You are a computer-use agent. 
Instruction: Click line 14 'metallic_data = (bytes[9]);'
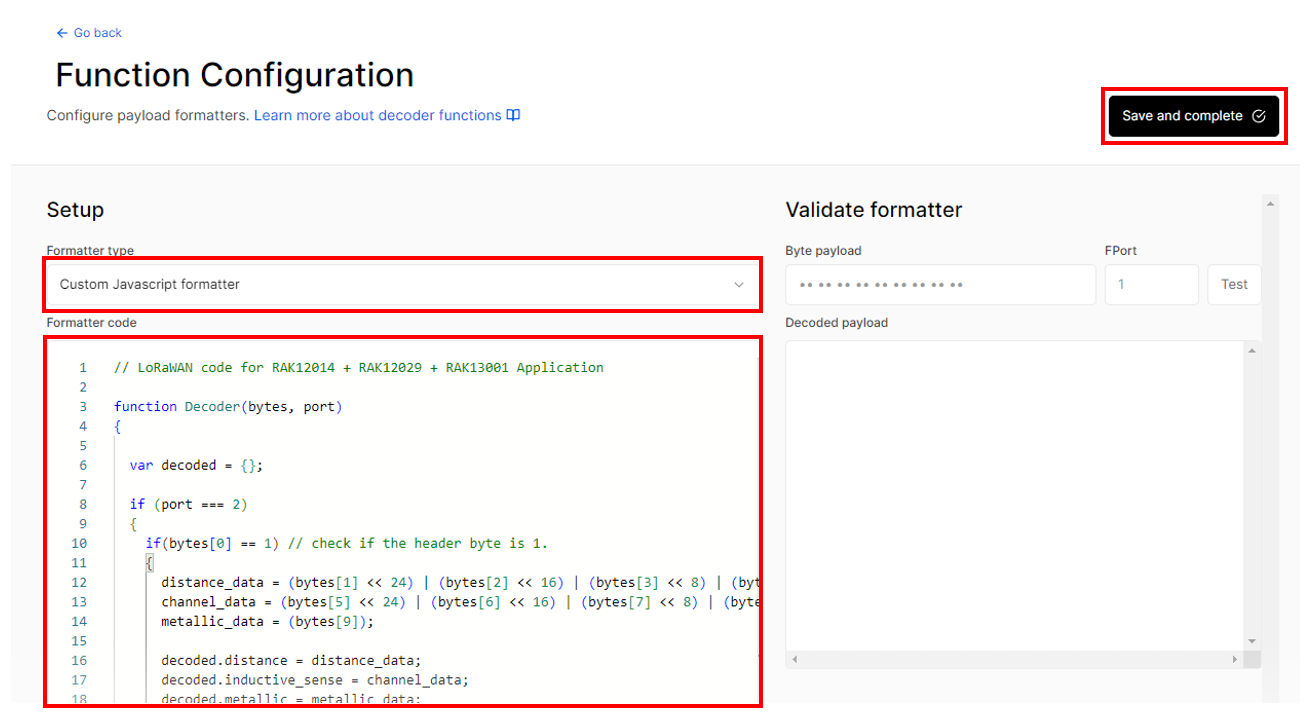tap(267, 621)
